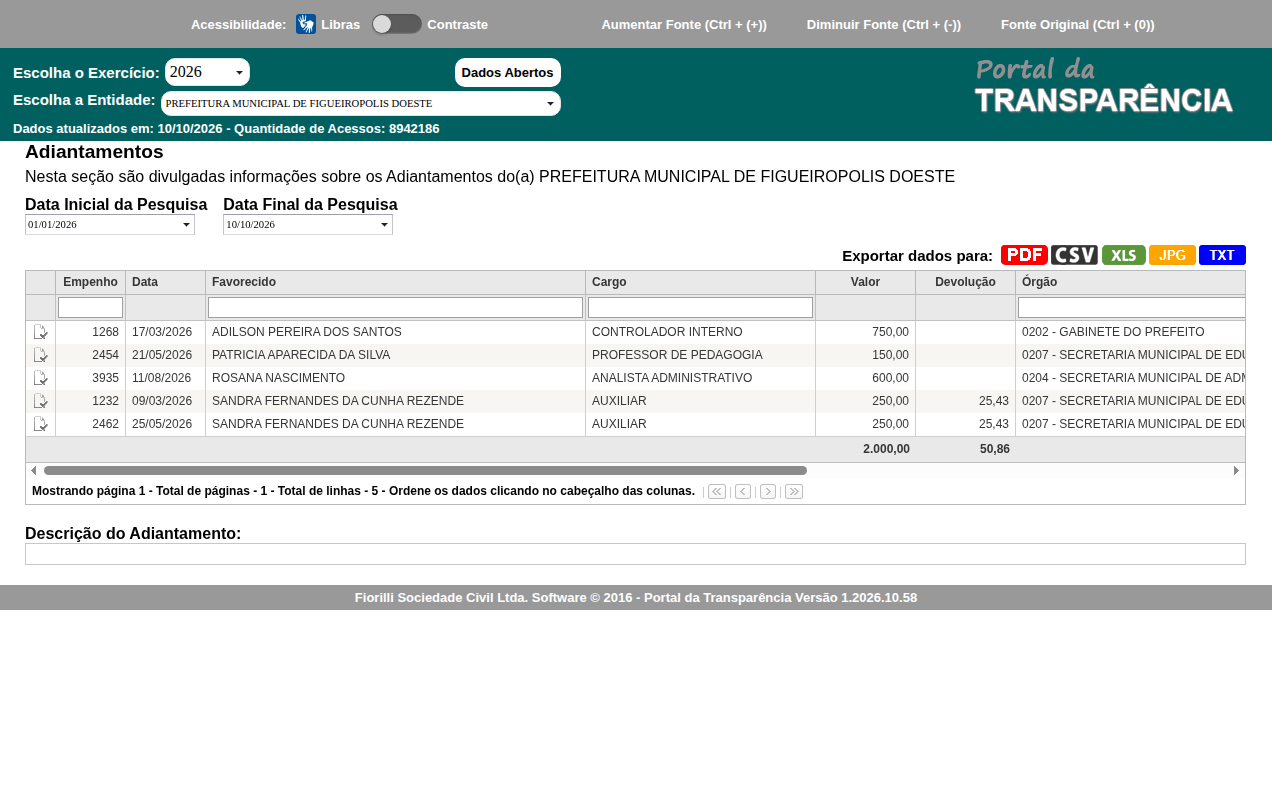Click the table horizontal scrollbar thumb
The image size is (1272, 804).
click(425, 470)
